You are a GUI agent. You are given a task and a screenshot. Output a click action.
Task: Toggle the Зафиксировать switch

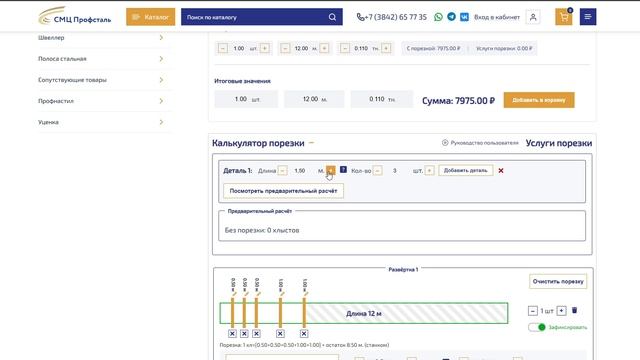tap(537, 327)
